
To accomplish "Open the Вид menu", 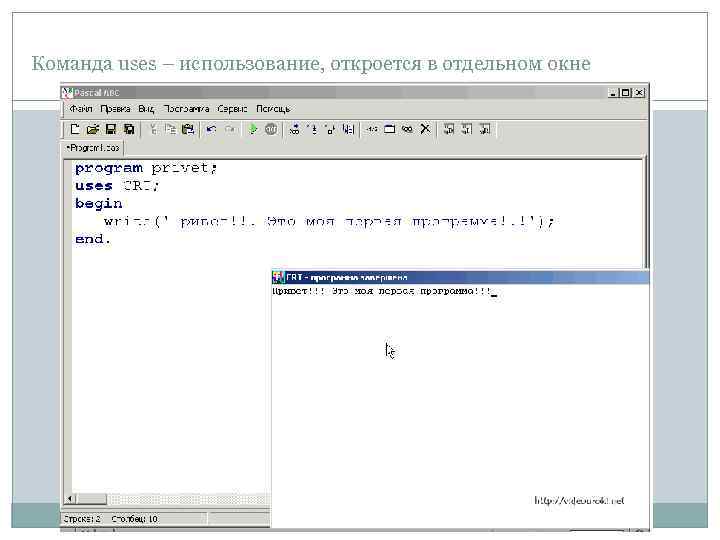I will [146, 109].
